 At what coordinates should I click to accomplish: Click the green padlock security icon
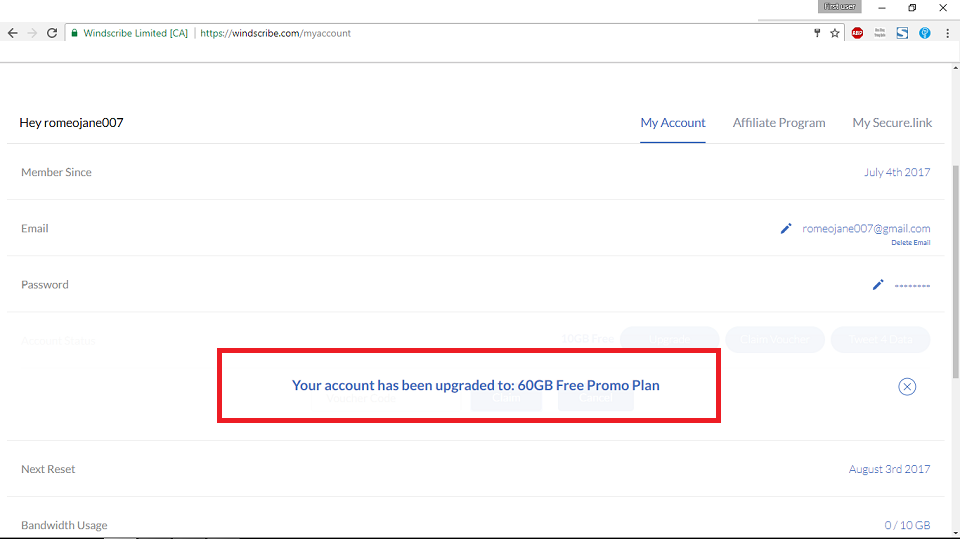point(74,33)
